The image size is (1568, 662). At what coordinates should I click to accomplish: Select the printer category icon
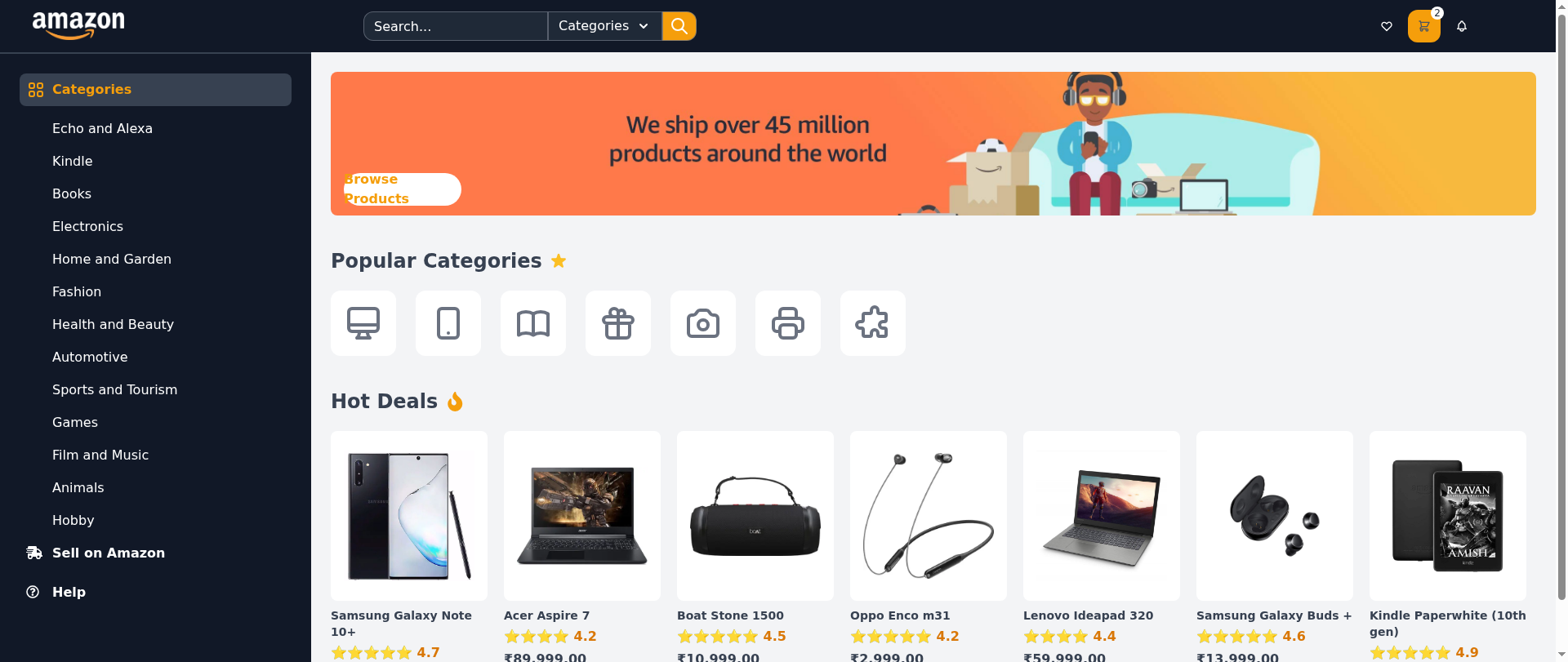(x=788, y=323)
